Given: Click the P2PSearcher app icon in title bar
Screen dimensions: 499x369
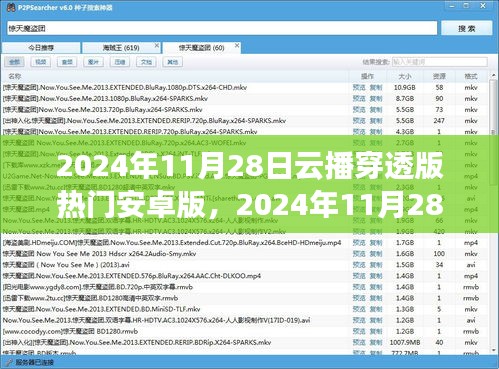Looking at the screenshot, I should [11, 7].
